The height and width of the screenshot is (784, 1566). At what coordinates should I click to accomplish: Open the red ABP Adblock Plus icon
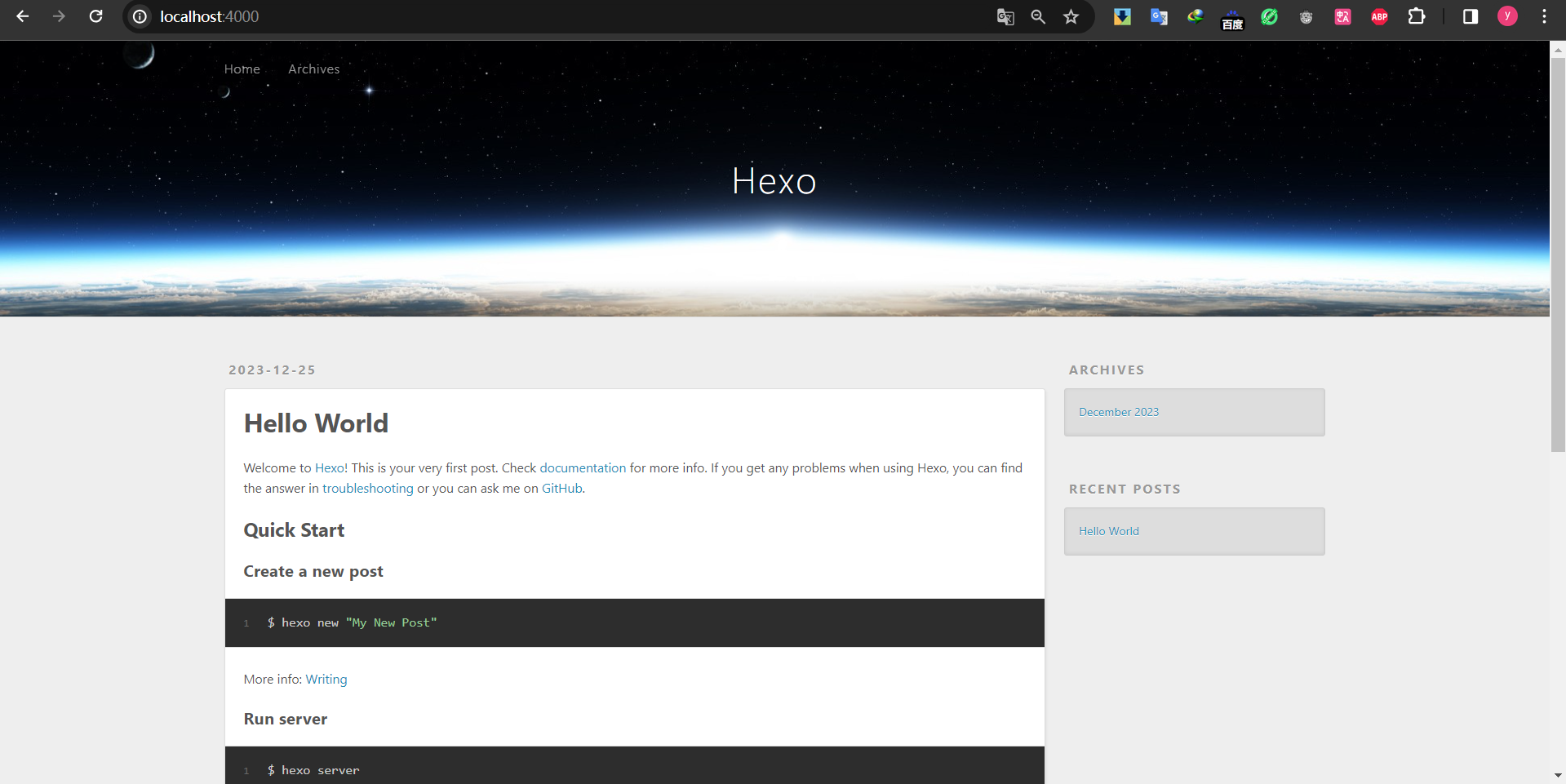coord(1379,16)
